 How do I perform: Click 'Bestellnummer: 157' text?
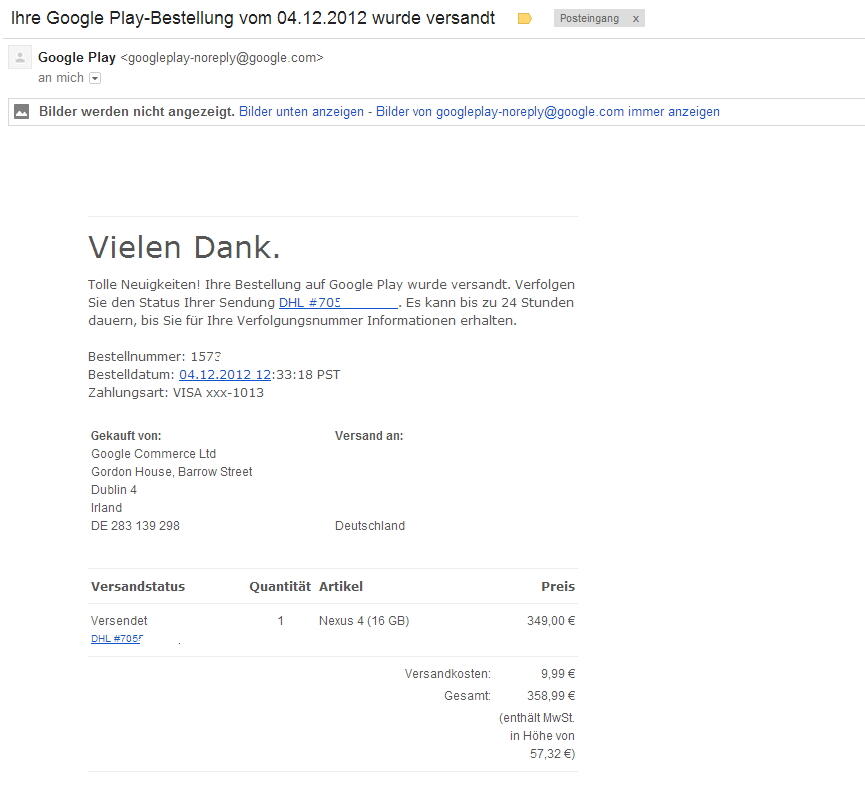point(154,356)
